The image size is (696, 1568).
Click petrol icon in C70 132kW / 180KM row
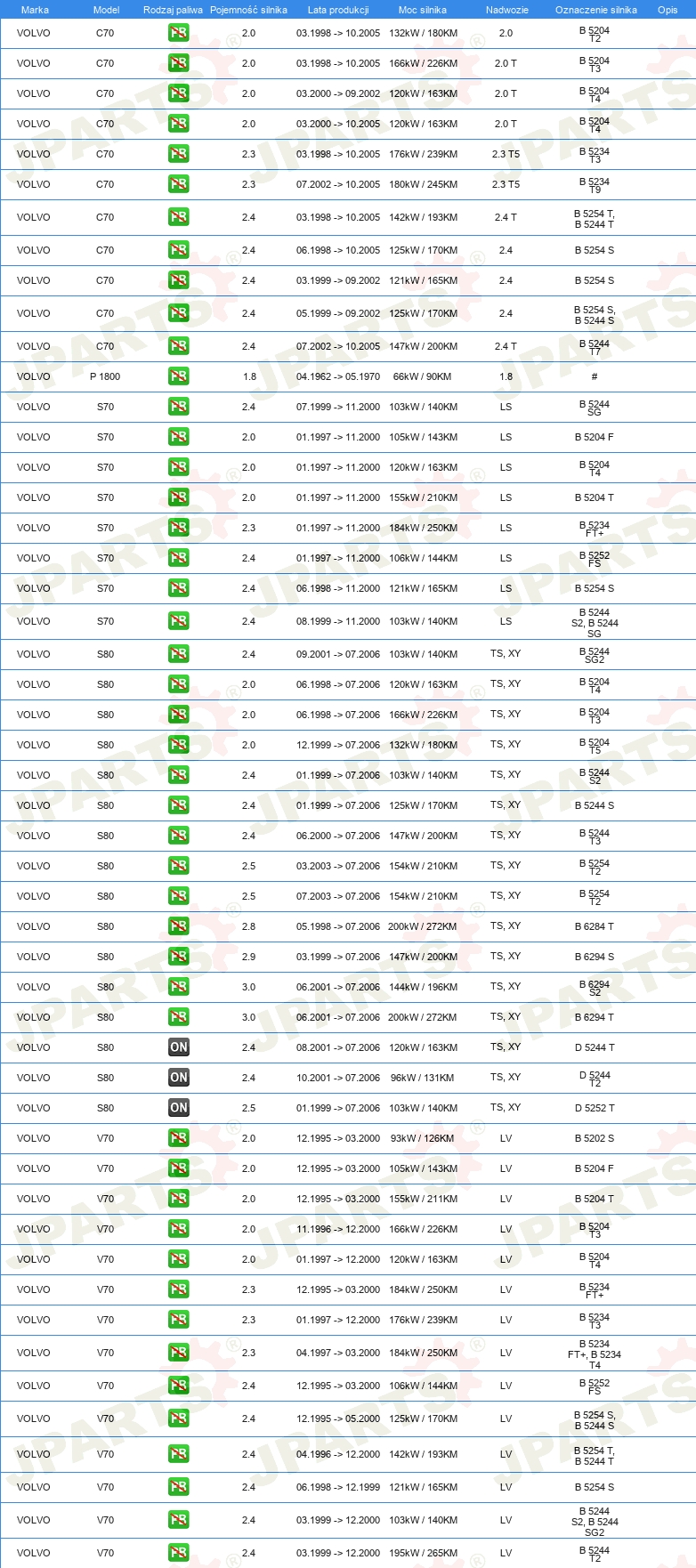pyautogui.click(x=179, y=33)
